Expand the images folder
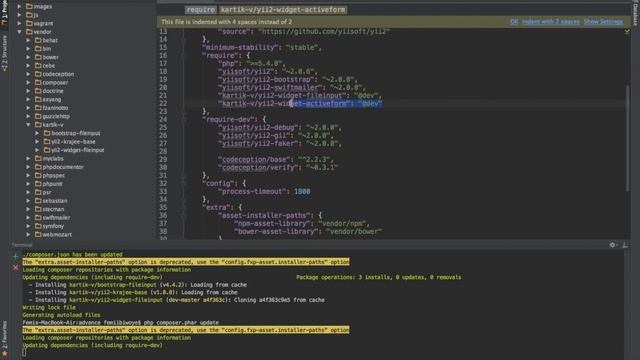The height and width of the screenshot is (360, 640). (x=19, y=7)
